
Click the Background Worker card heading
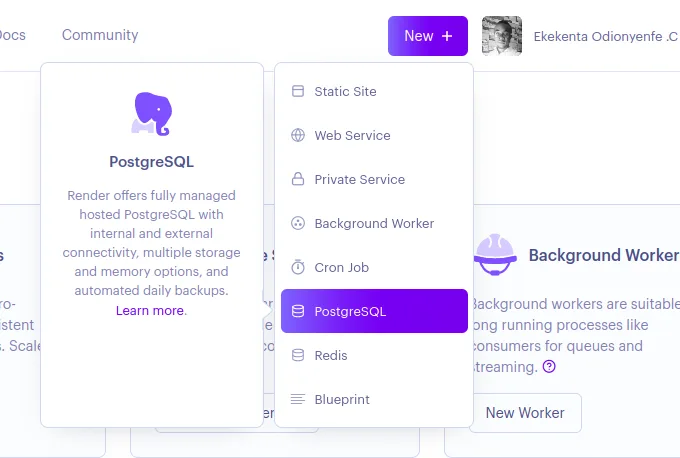click(604, 255)
